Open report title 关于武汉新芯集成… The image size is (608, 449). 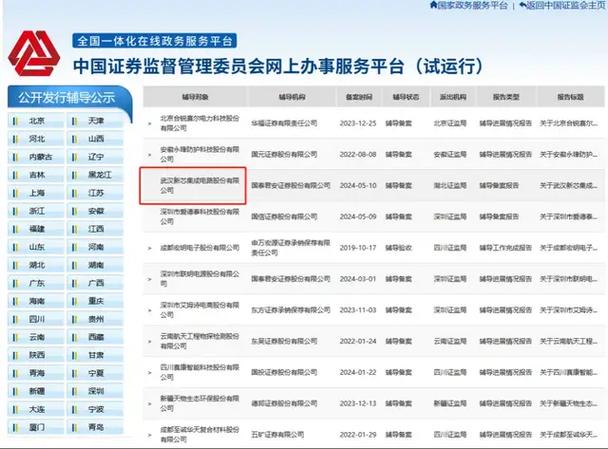(x=568, y=186)
